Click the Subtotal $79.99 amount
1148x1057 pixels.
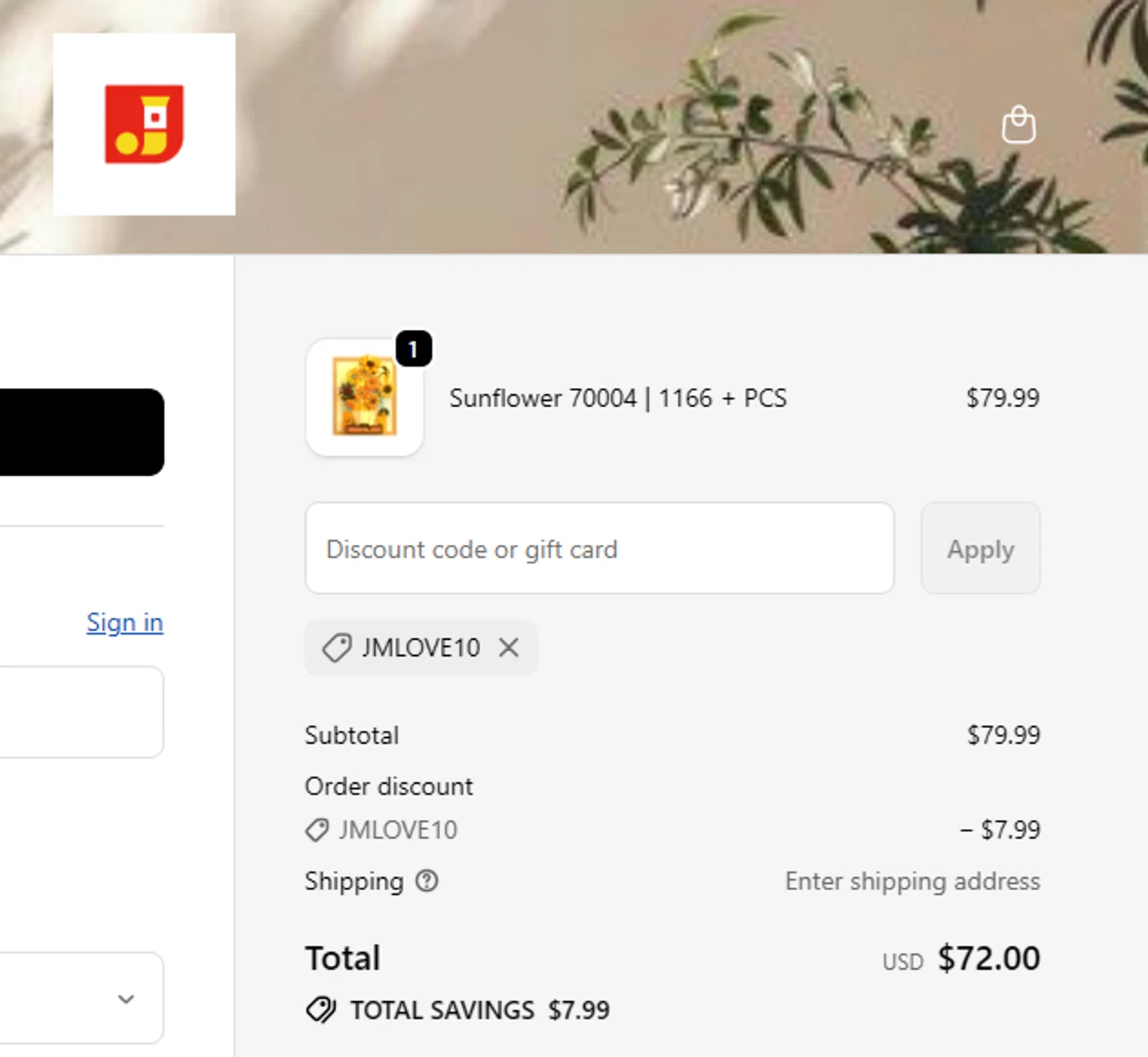1003,735
